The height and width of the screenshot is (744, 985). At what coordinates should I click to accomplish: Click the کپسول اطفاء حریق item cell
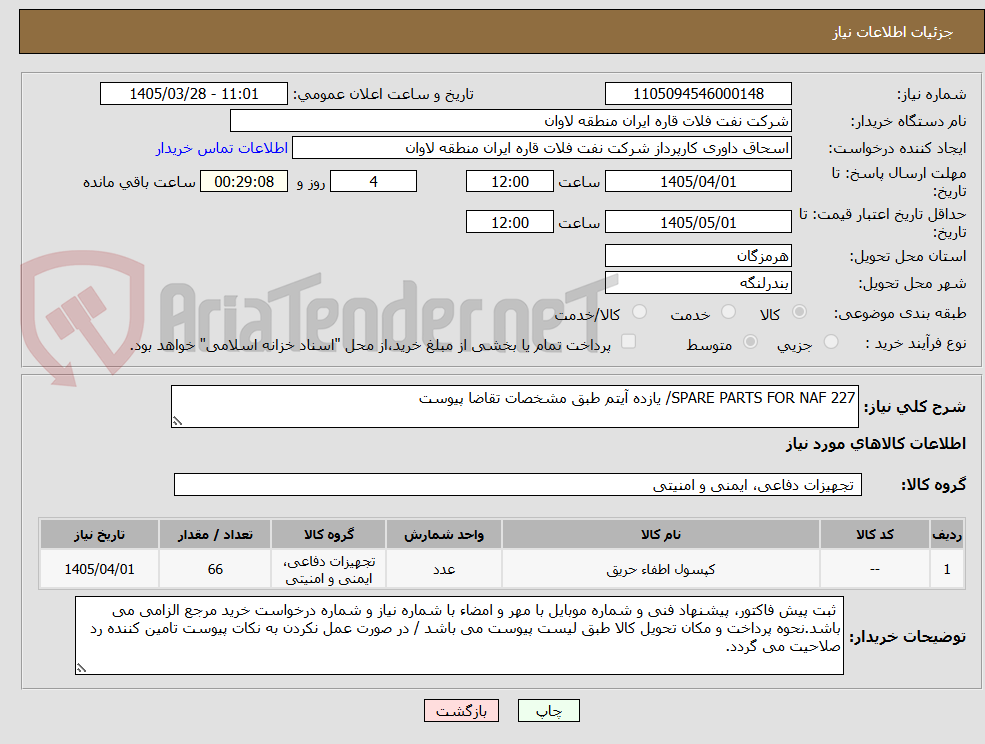click(x=660, y=569)
